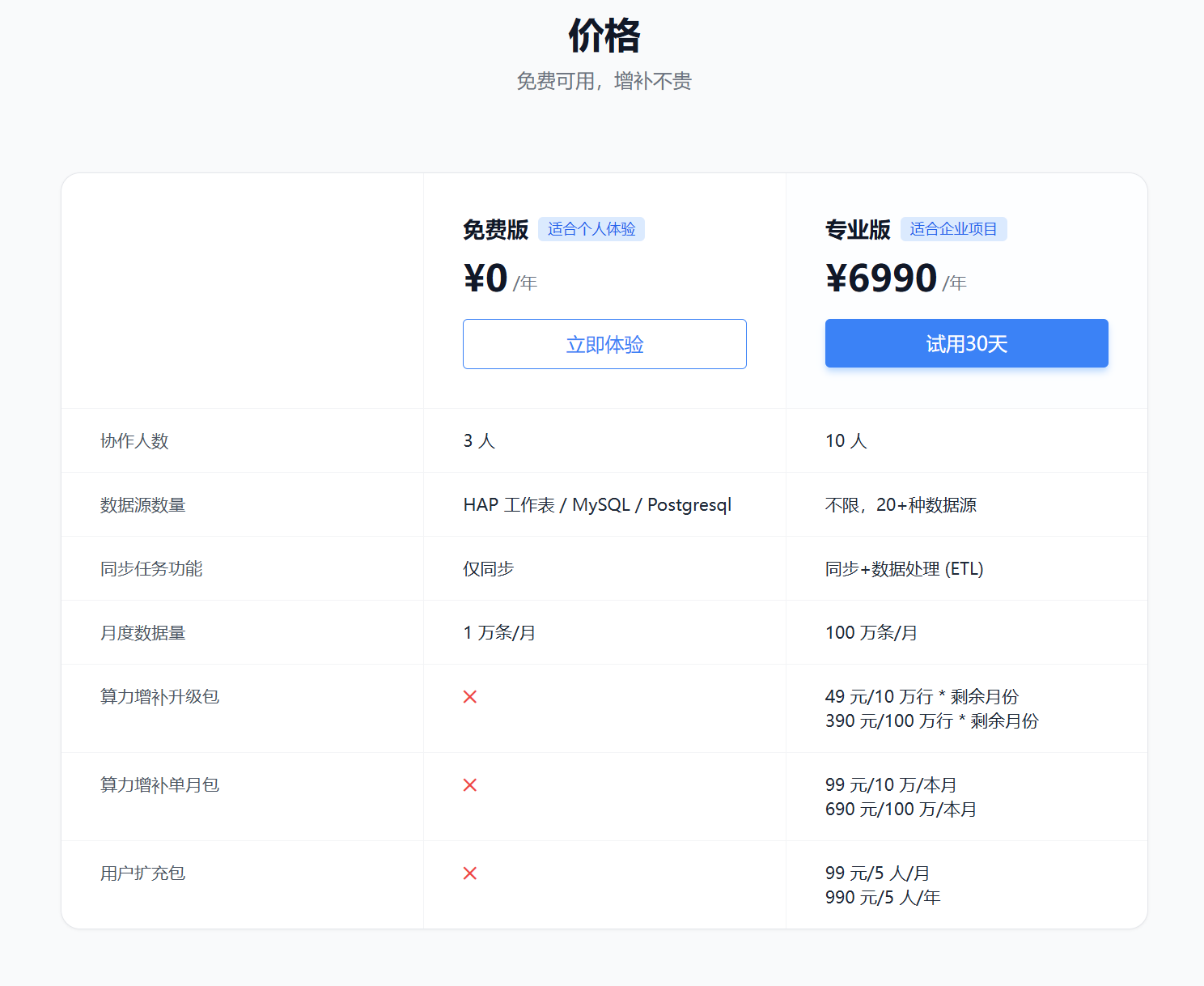Click the 适合个人体验 badge
This screenshot has height=986, width=1204.
point(591,229)
